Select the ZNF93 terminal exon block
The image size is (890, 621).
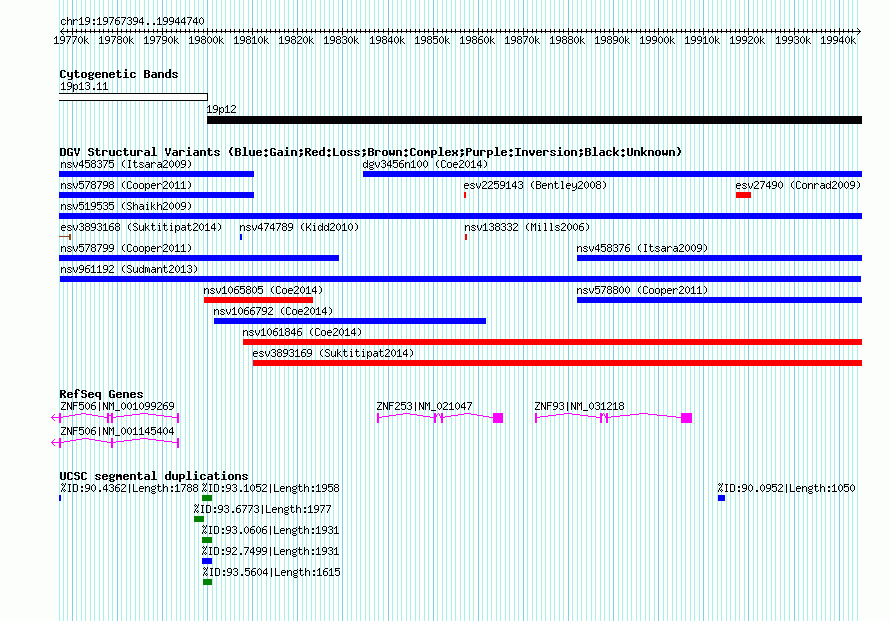point(686,418)
